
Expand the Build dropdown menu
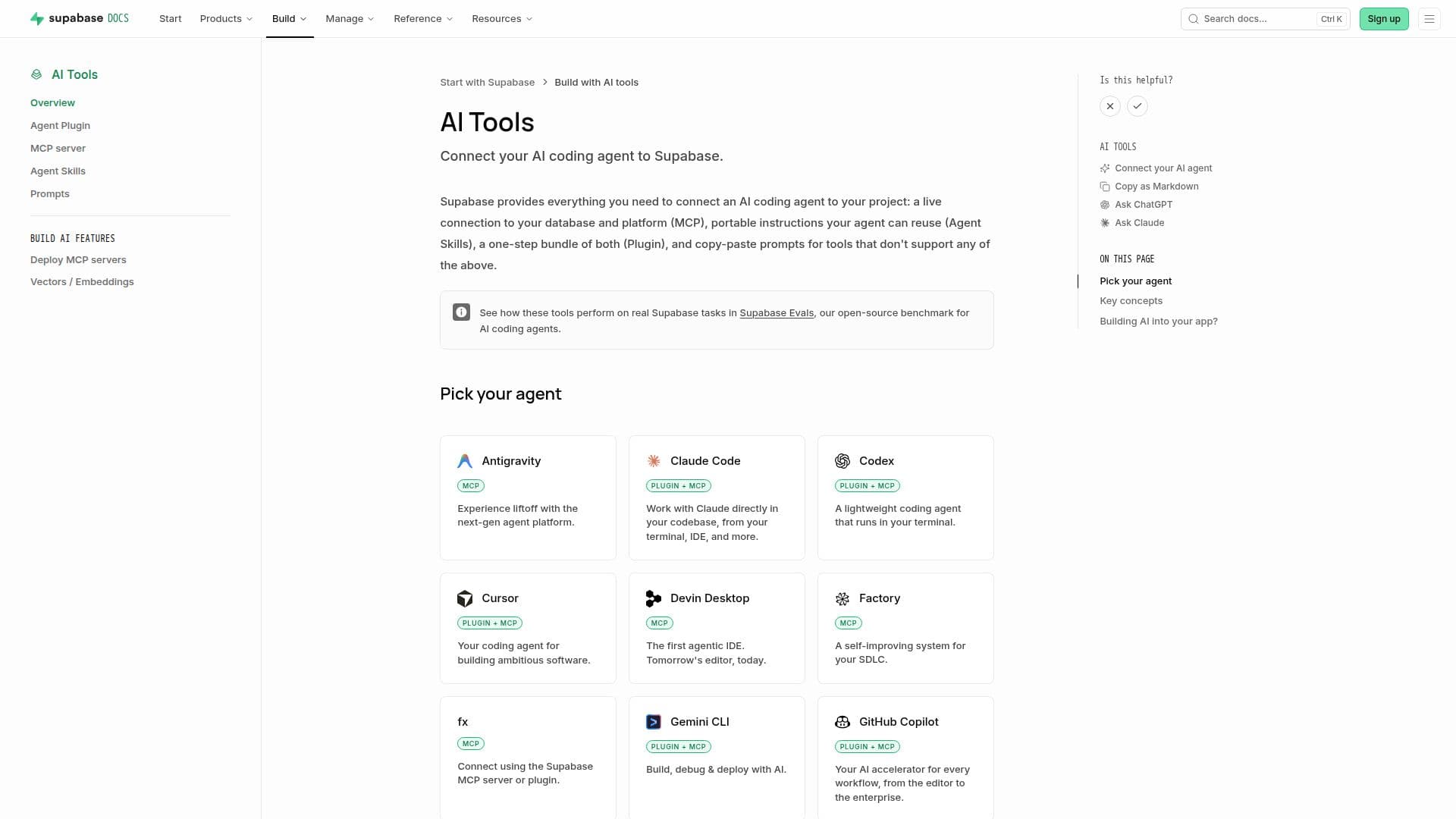click(290, 18)
